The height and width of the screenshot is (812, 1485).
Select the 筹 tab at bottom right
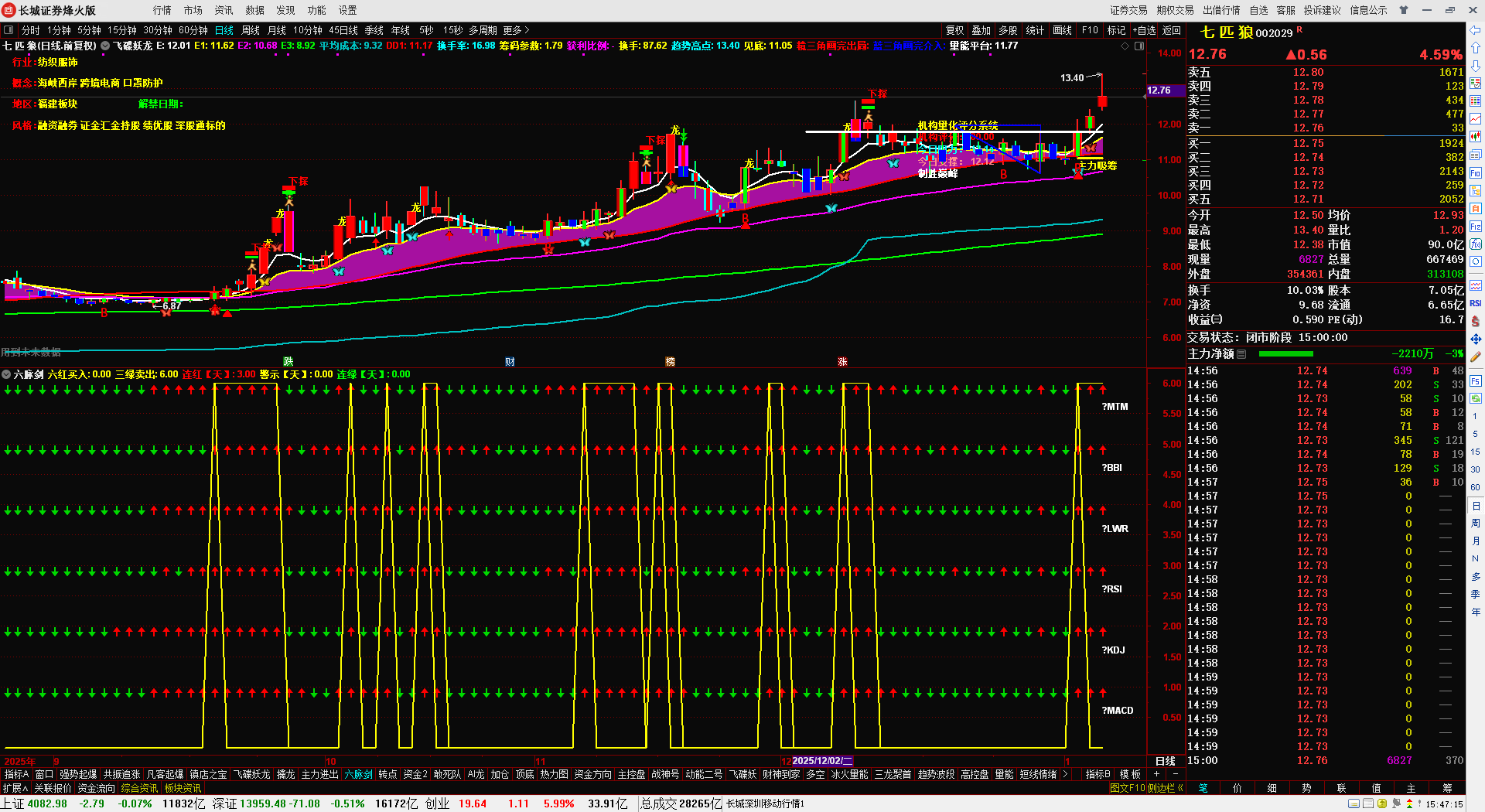[1447, 788]
